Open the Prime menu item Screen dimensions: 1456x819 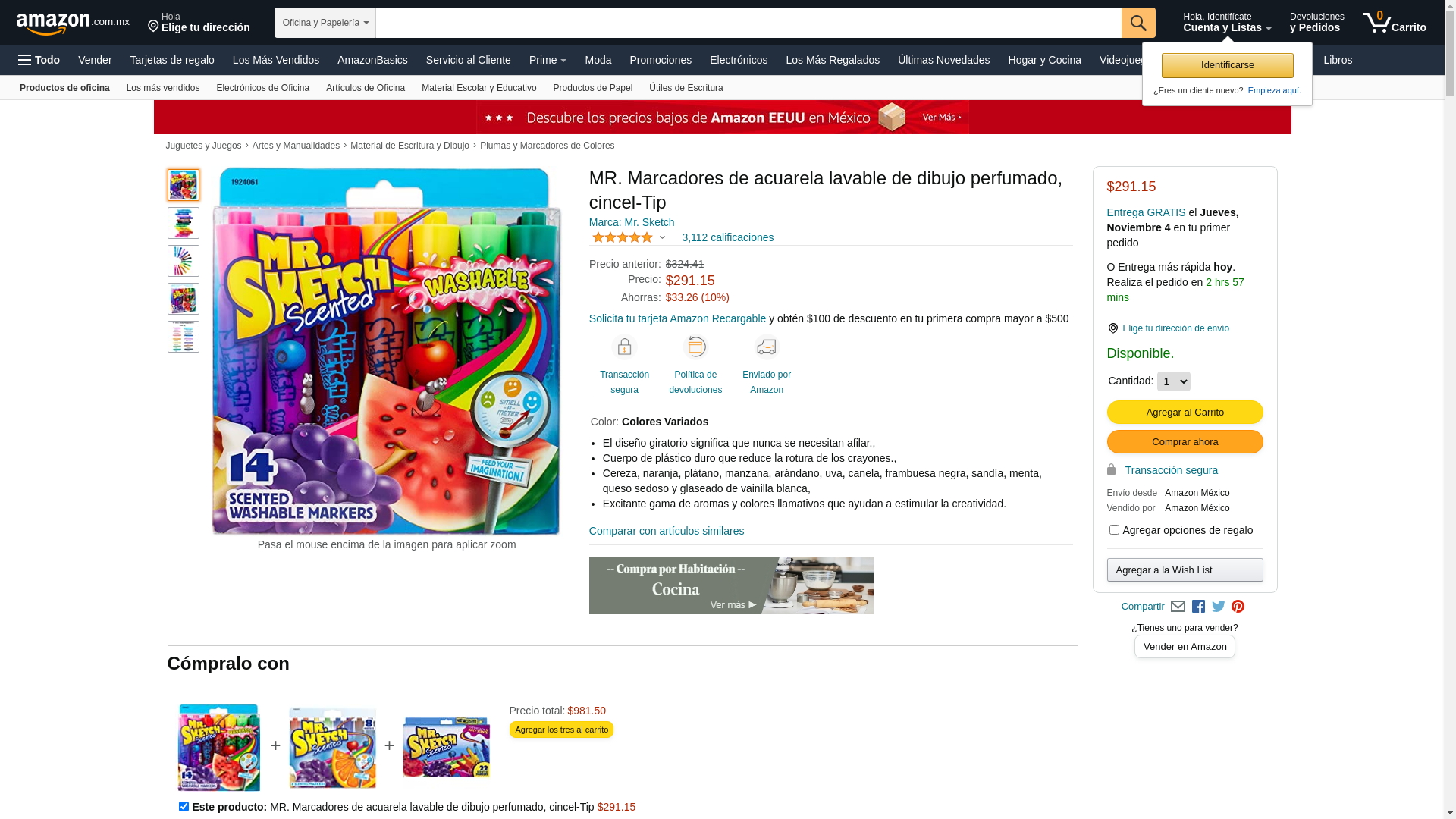tap(548, 60)
